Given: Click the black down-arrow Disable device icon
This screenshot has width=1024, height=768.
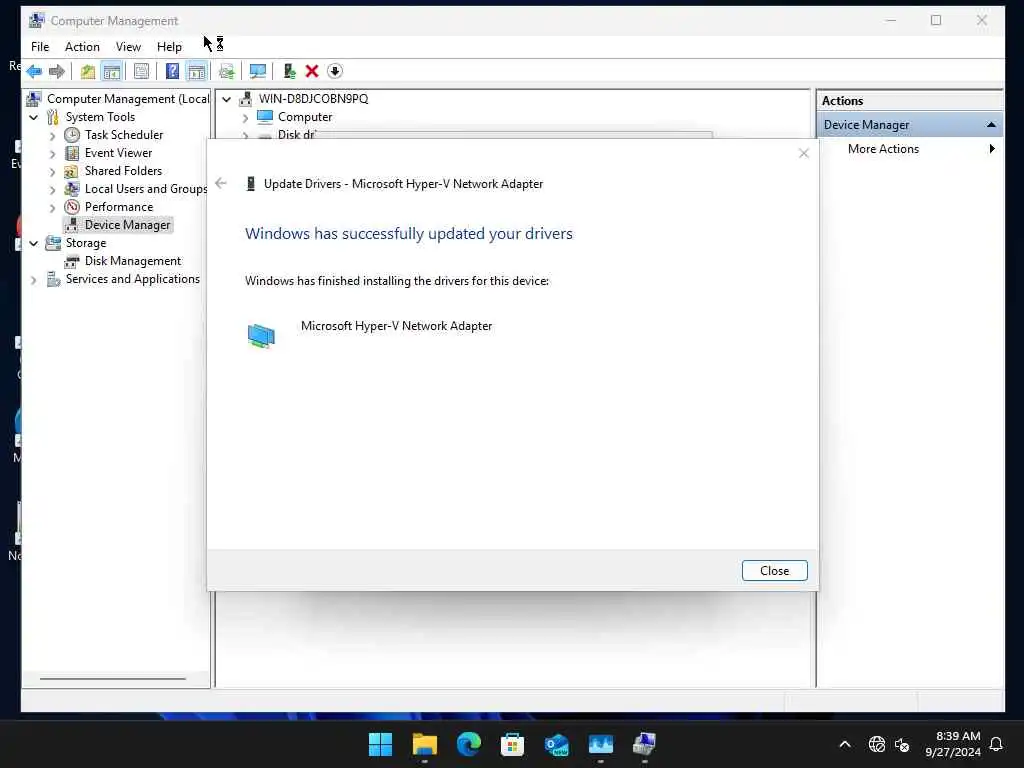Looking at the screenshot, I should [x=334, y=71].
